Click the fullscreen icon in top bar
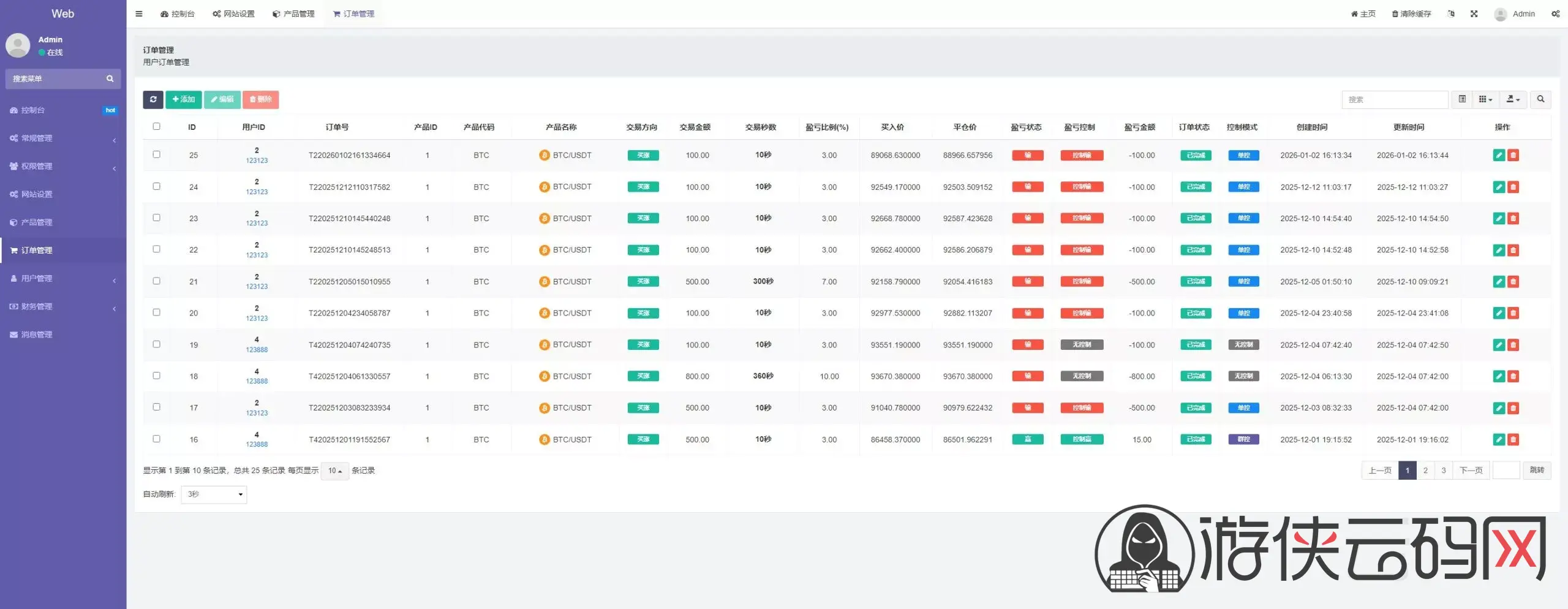The width and height of the screenshot is (1568, 609). [1474, 13]
